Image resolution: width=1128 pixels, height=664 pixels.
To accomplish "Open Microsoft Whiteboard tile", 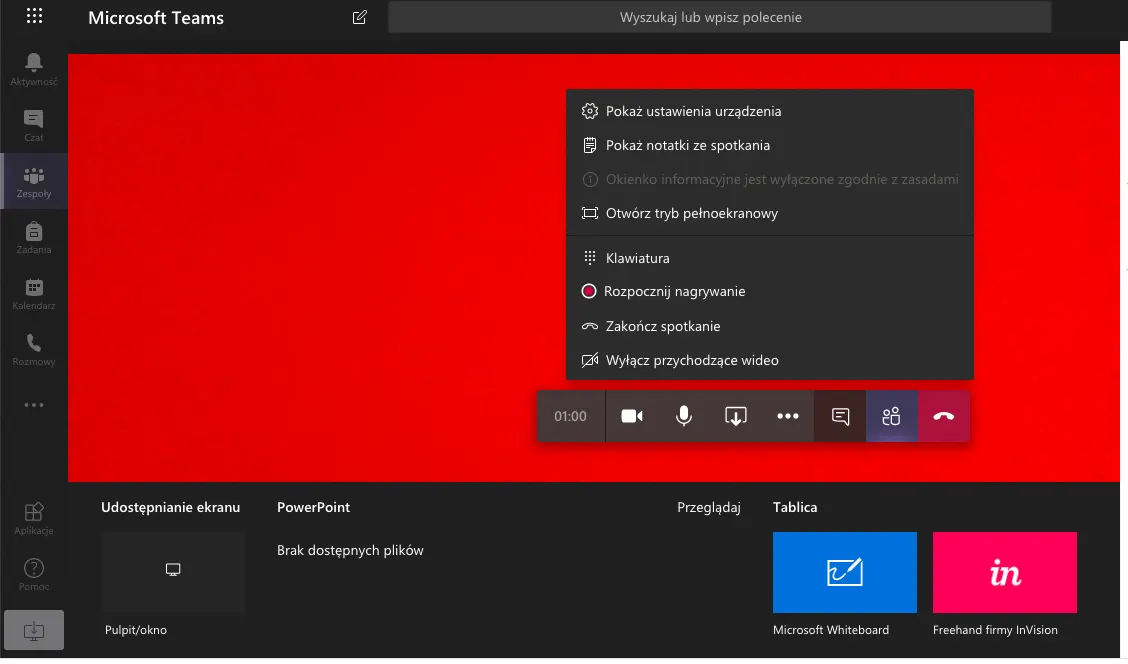I will click(845, 572).
